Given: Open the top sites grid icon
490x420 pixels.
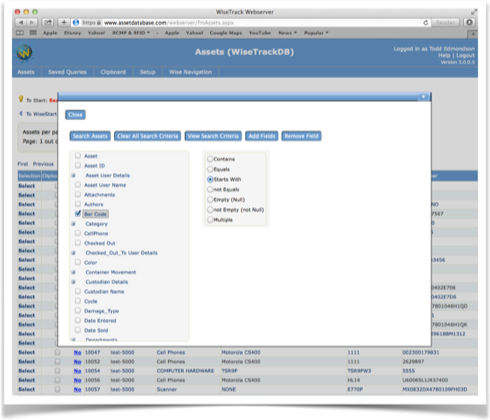Looking at the screenshot, I should click(33, 33).
